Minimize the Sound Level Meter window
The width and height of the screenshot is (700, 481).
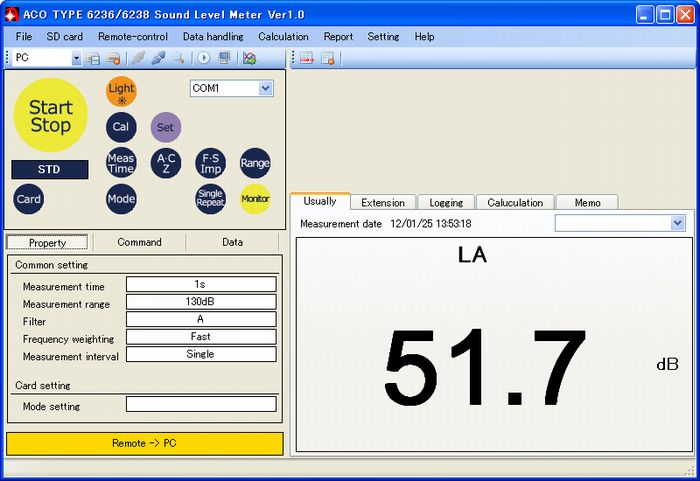point(644,15)
